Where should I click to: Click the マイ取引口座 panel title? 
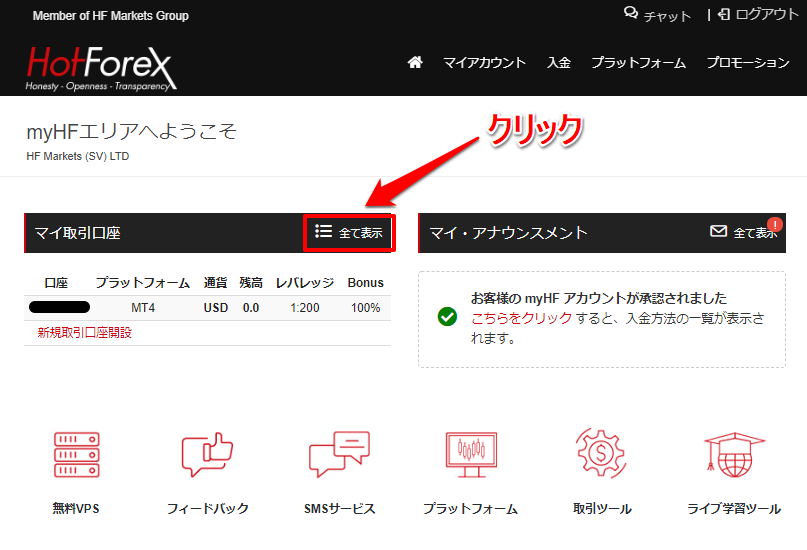click(x=78, y=233)
